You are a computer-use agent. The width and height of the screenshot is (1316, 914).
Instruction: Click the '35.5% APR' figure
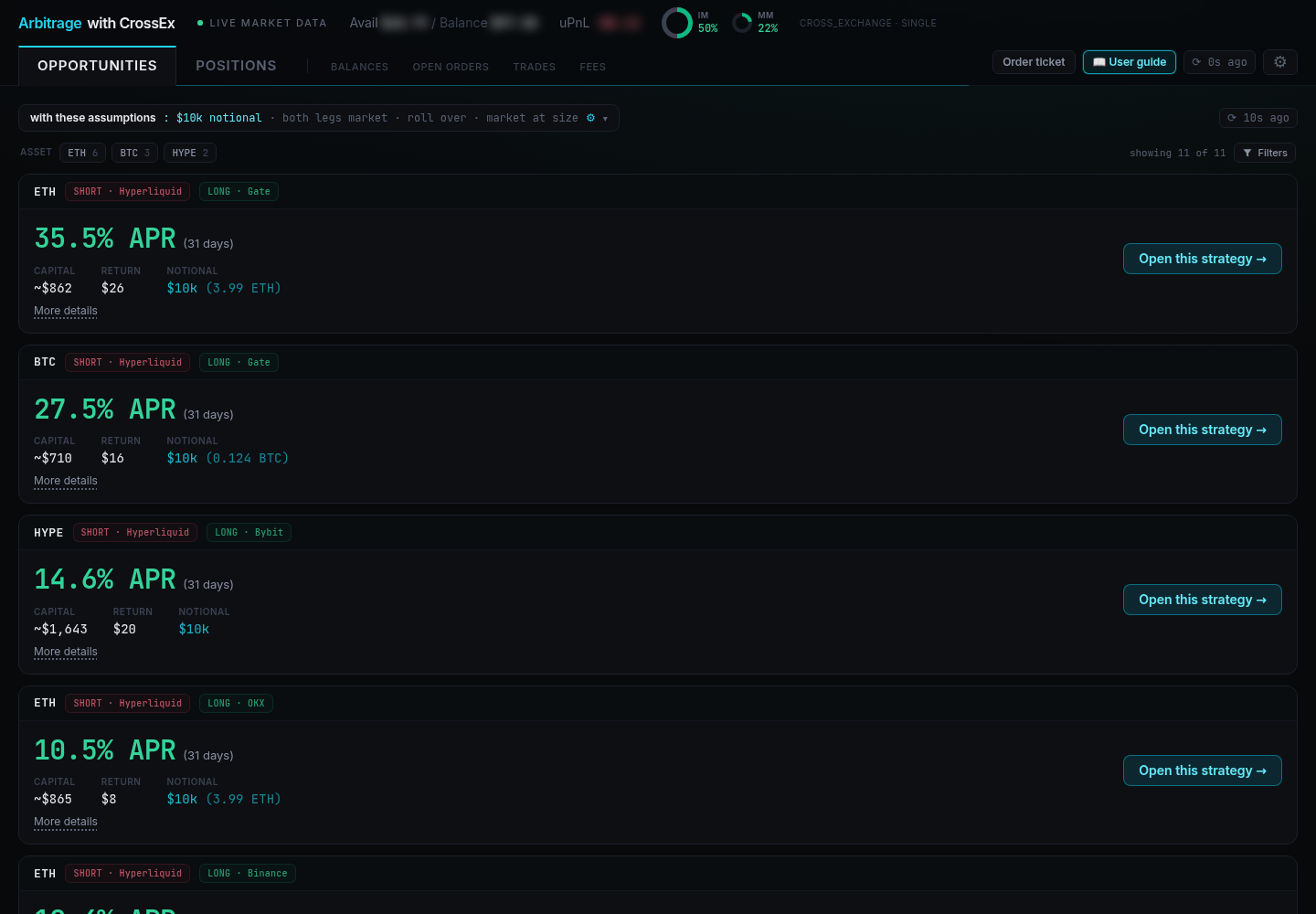(105, 239)
